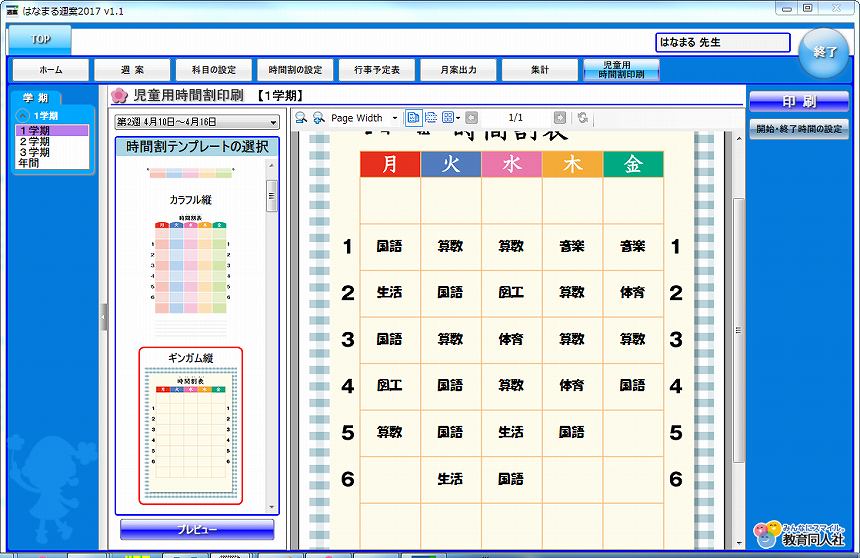Click the zoom out magnifier icon
The image size is (860, 558).
301,118
